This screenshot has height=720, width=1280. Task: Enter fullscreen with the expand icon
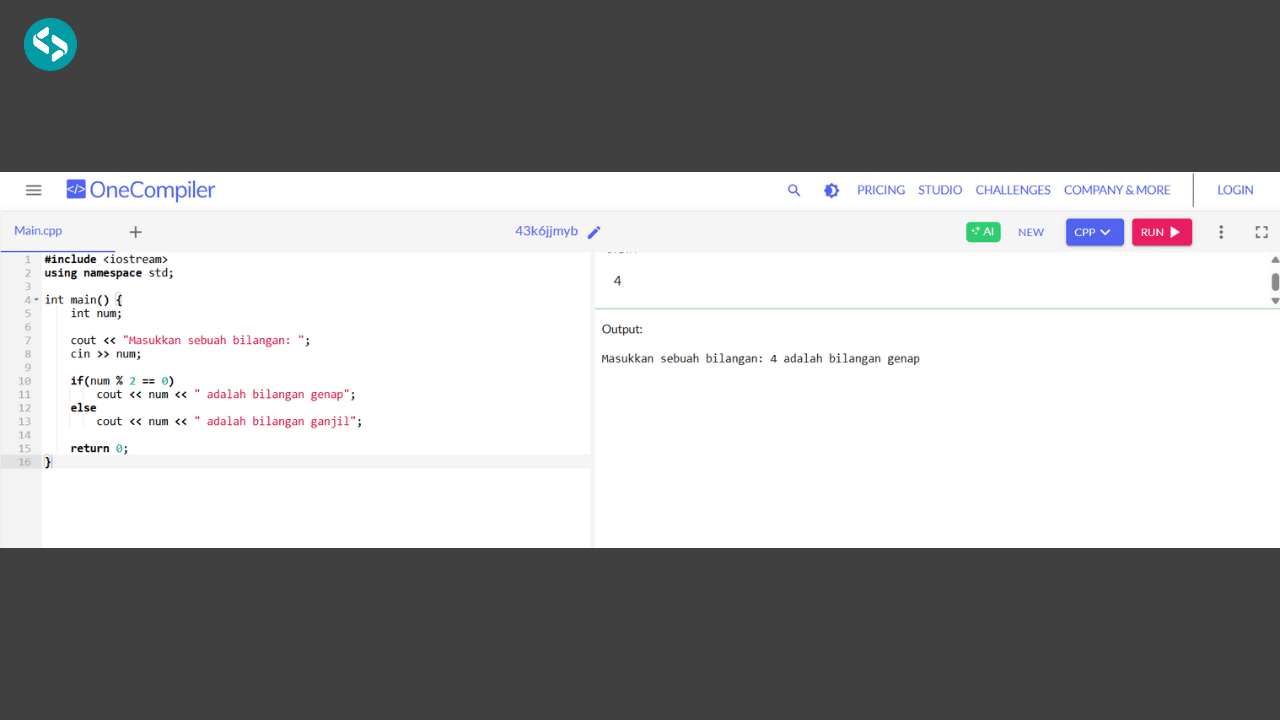(1261, 231)
